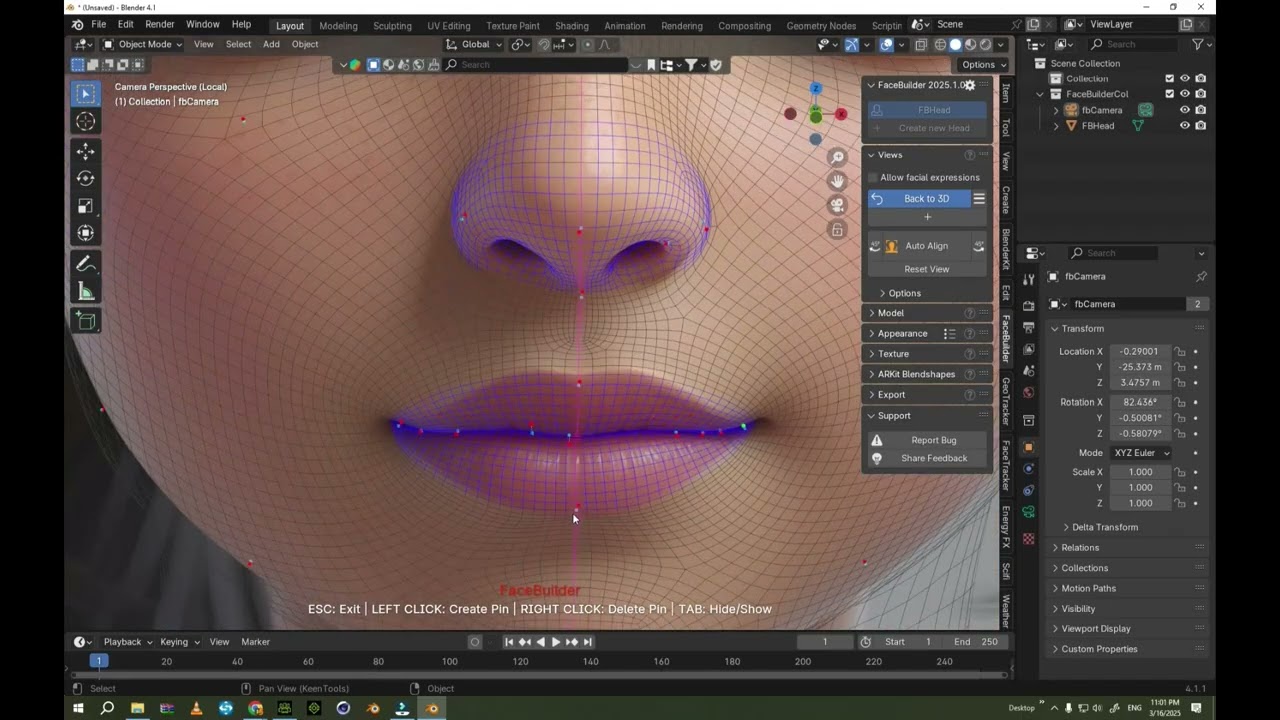Open Render properties tab icon
This screenshot has width=1280, height=720.
pyautogui.click(x=1028, y=305)
